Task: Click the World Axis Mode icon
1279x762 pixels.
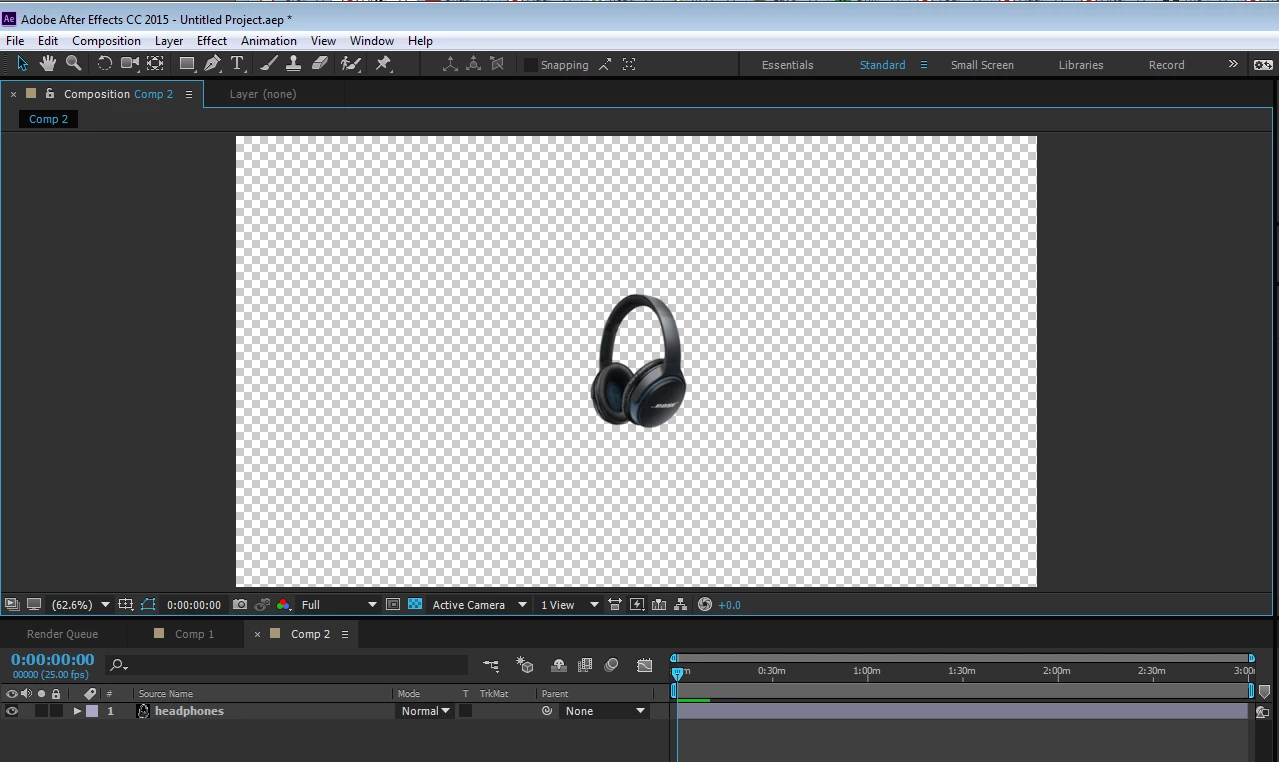Action: (x=474, y=64)
